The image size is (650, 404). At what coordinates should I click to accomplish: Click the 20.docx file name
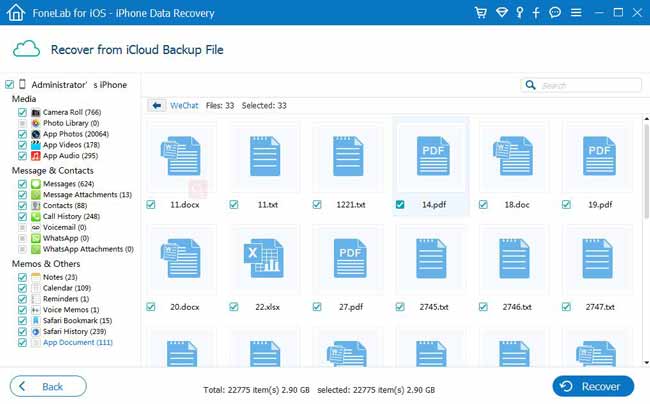point(184,307)
